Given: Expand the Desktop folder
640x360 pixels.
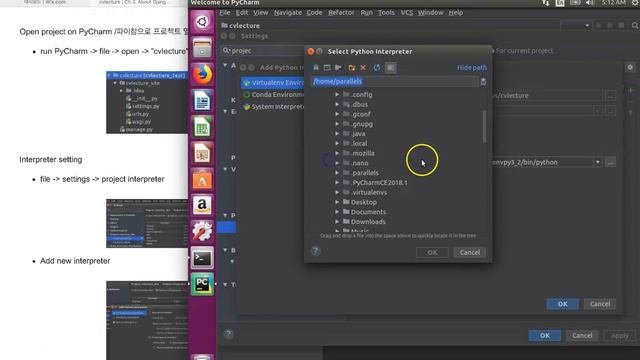Looking at the screenshot, I should click(x=337, y=202).
